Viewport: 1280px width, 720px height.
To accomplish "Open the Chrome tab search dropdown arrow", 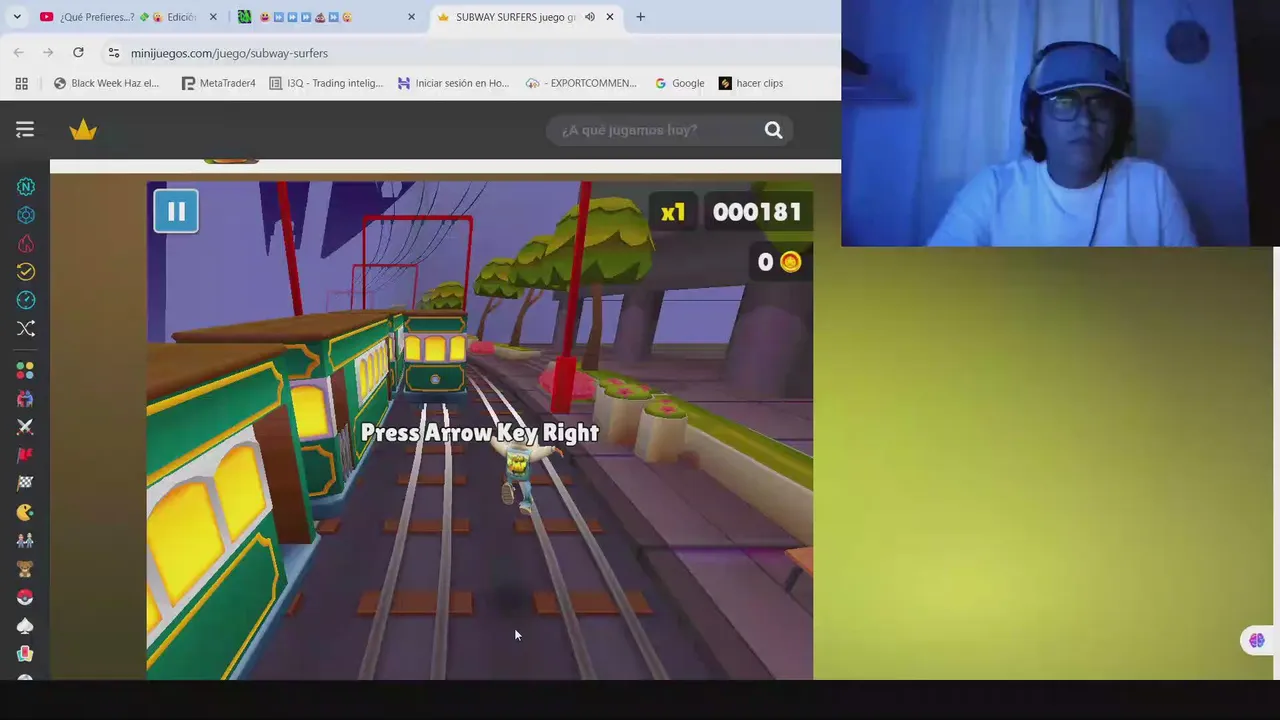I will [x=17, y=17].
